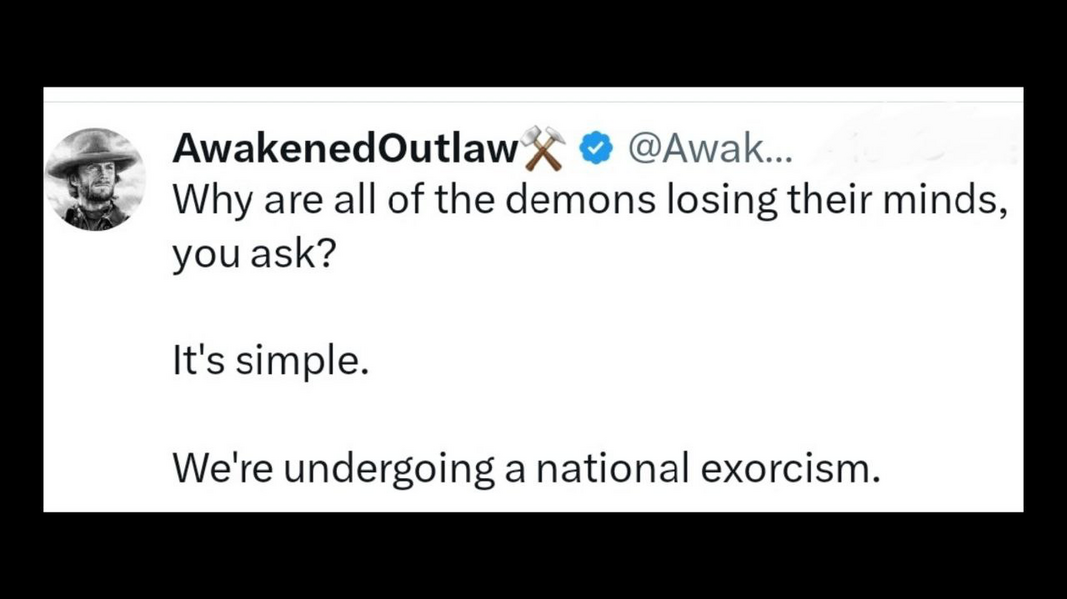Click the AwakenedOutlaw display name
Viewport: 1067px width, 599px height.
point(344,148)
